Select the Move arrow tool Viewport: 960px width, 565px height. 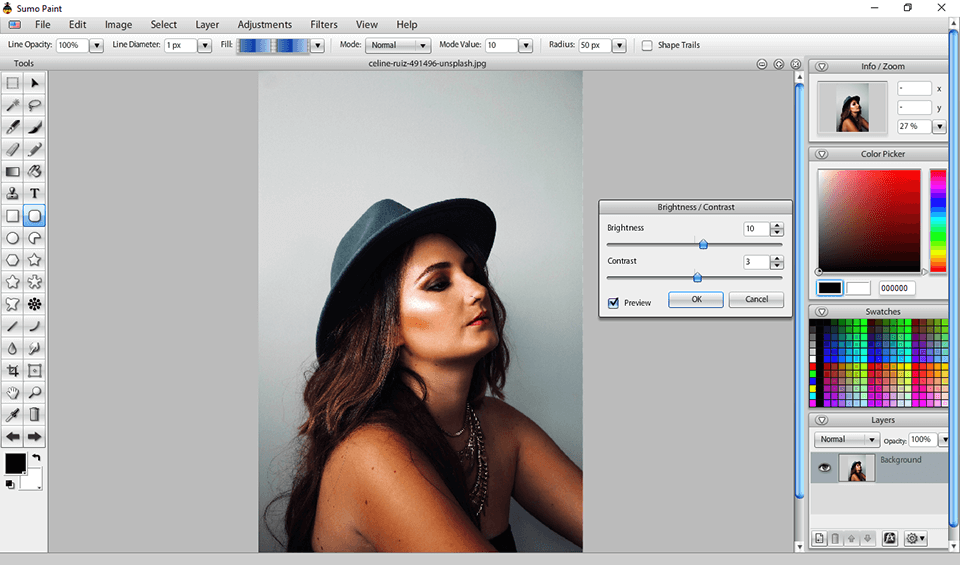(x=35, y=83)
